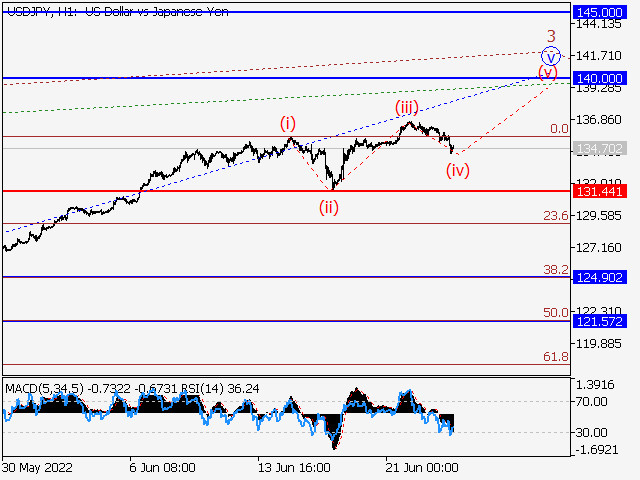Screen dimensions: 640x480
Task: Click the -1.6921 indicator scale value
Action: pyautogui.click(x=597, y=450)
